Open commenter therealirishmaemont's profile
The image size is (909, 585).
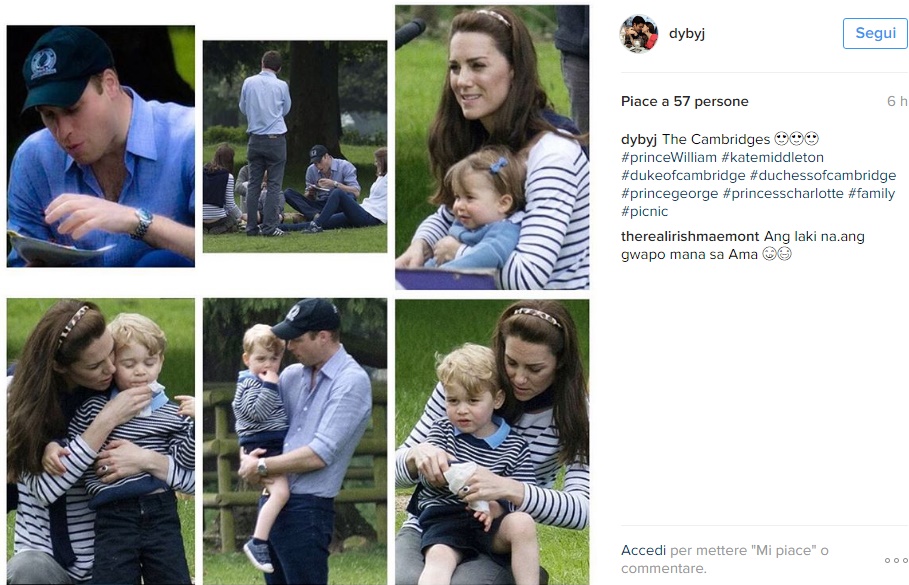[690, 237]
